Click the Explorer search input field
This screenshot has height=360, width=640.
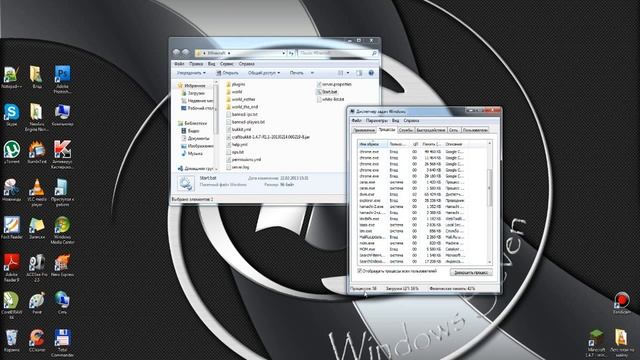point(337,53)
